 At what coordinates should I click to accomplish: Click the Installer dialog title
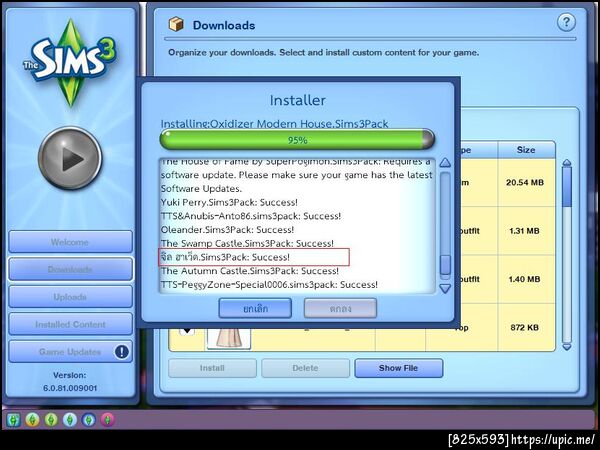pyautogui.click(x=298, y=100)
